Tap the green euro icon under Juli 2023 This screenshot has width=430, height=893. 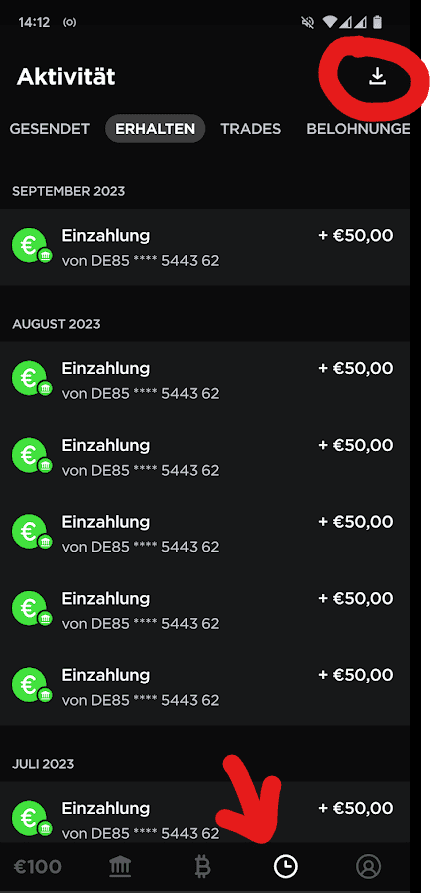click(32, 819)
